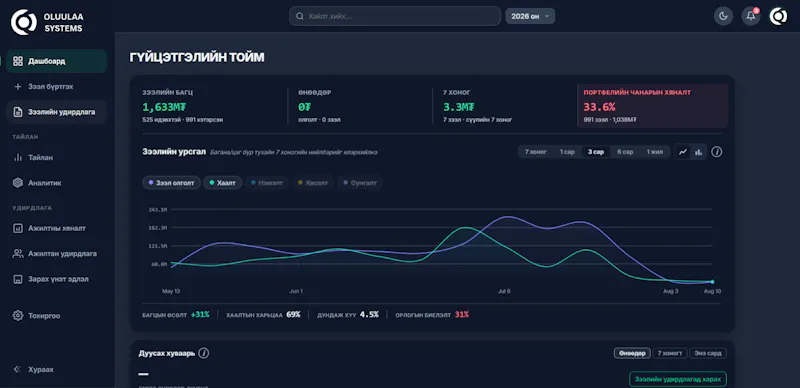This screenshot has height=388, width=800.
Task: Click the Дундаж хүү 4.5% value
Action: coord(369,314)
